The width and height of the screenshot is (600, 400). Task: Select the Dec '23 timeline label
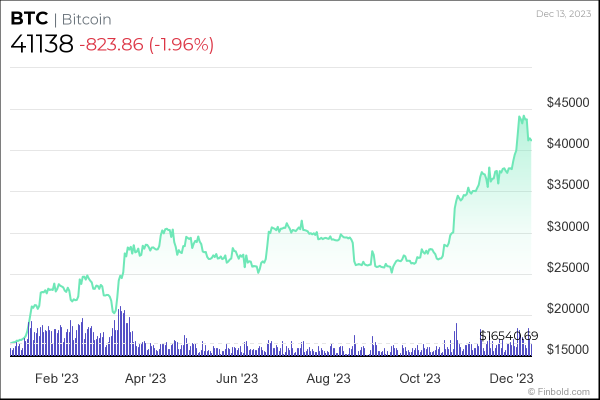[512, 378]
